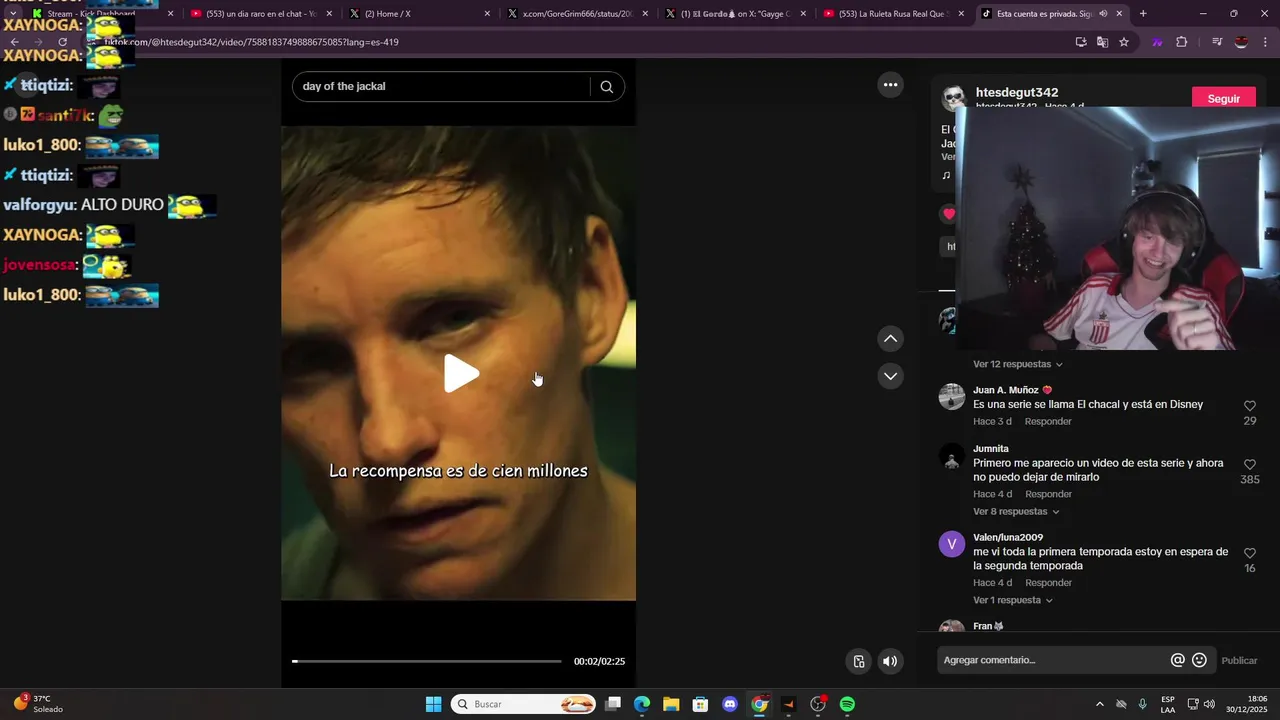The height and width of the screenshot is (720, 1280).
Task: Open a new browser tab
Action: [1143, 14]
